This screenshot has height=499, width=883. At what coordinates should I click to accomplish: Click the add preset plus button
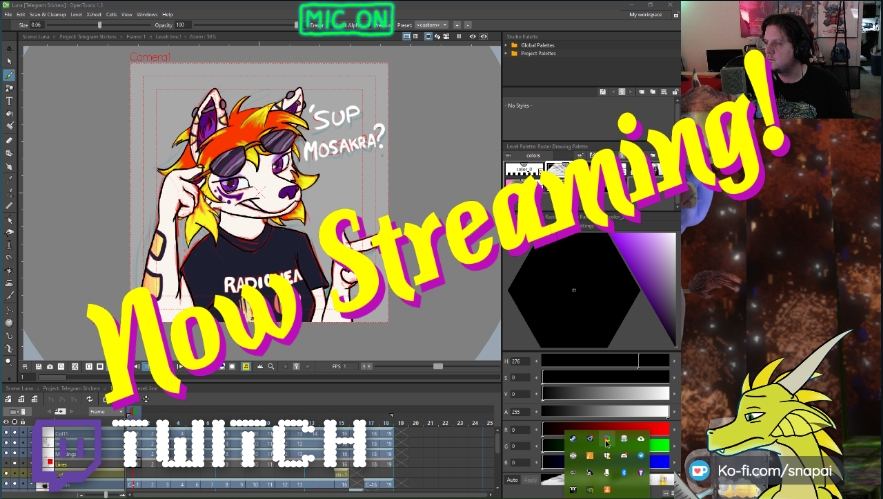pyautogui.click(x=457, y=25)
